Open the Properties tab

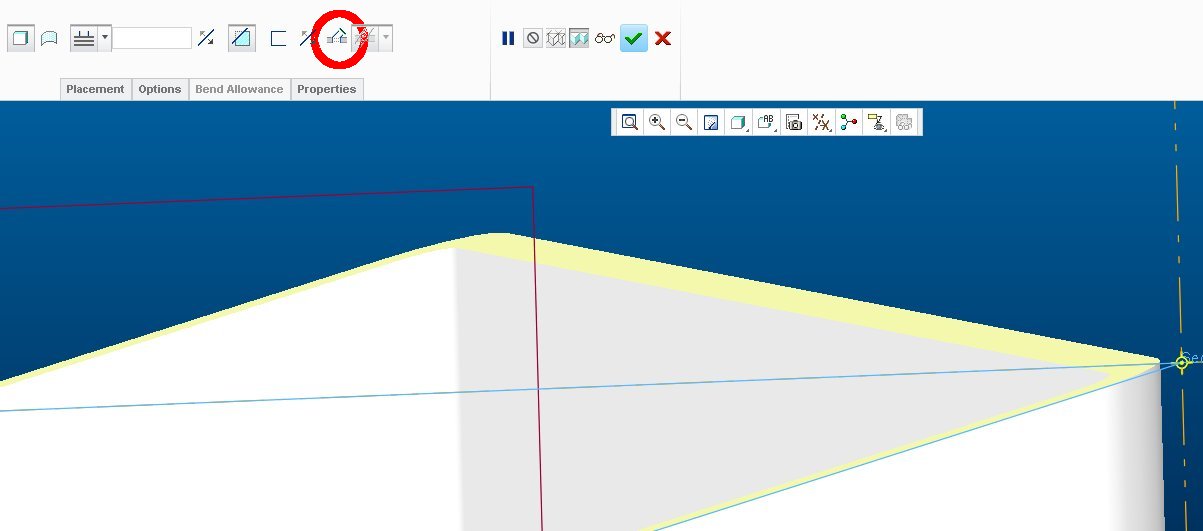pyautogui.click(x=327, y=89)
